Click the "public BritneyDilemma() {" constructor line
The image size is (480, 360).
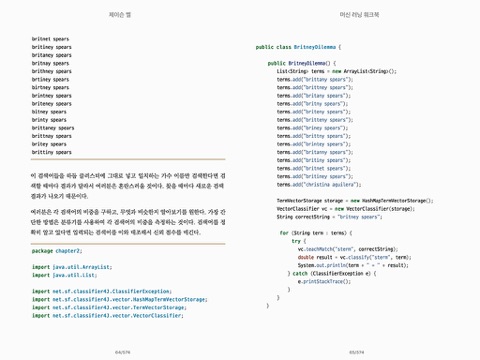[302, 63]
